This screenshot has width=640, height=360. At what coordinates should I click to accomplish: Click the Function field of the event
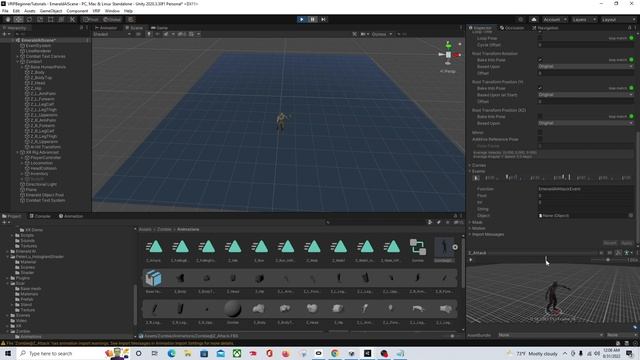(585, 189)
